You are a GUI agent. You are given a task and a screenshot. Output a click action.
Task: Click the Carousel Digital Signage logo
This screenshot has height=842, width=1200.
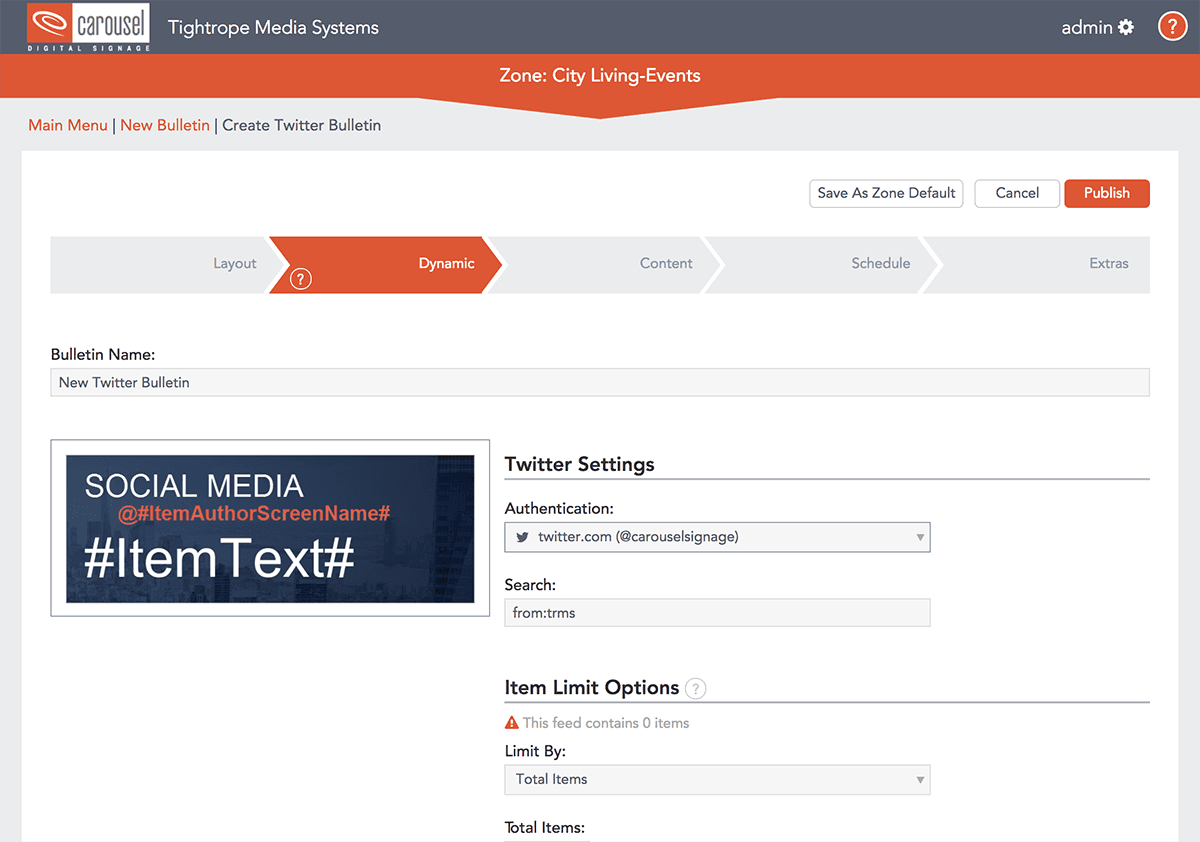coord(89,27)
